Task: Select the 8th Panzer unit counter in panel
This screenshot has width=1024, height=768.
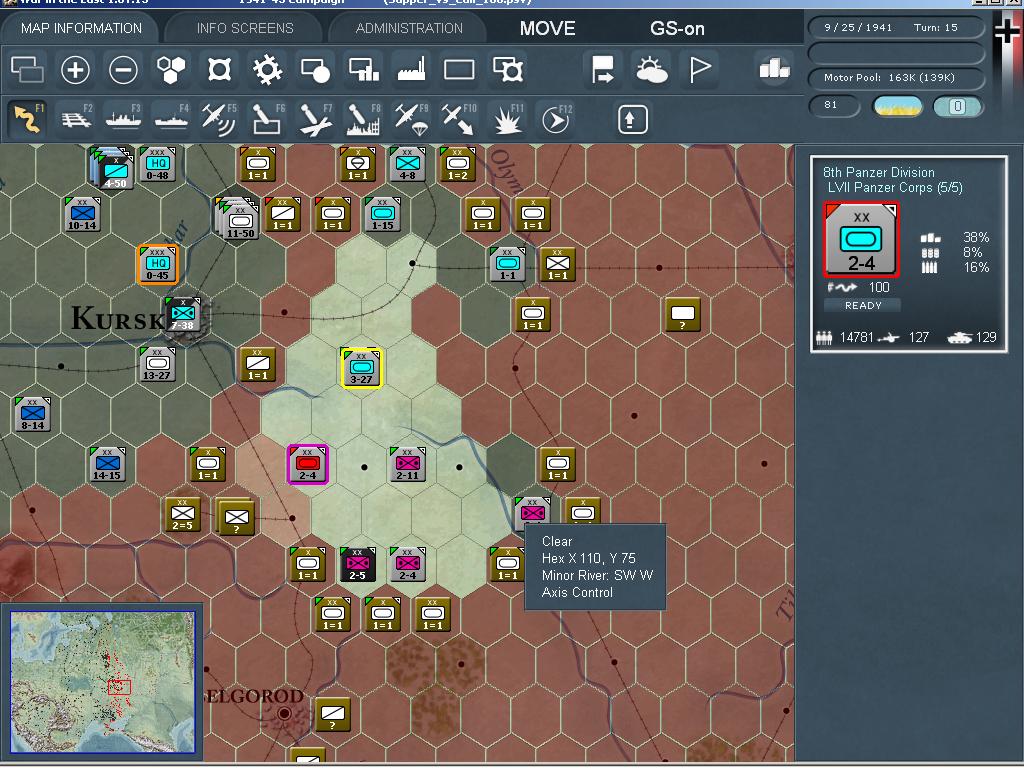Action: (861, 239)
